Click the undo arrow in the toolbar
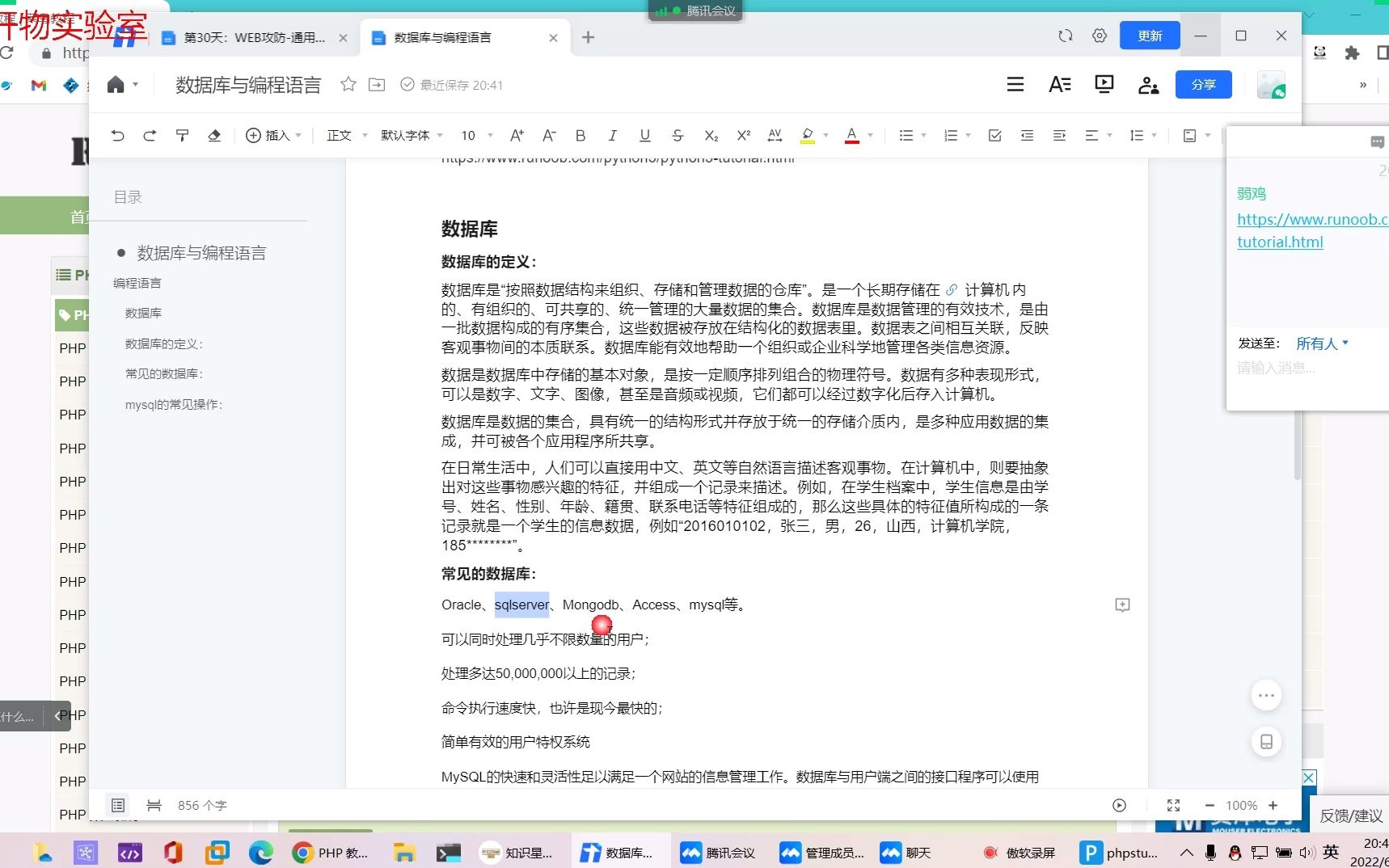Screen dimensions: 1389x868 click(118, 136)
